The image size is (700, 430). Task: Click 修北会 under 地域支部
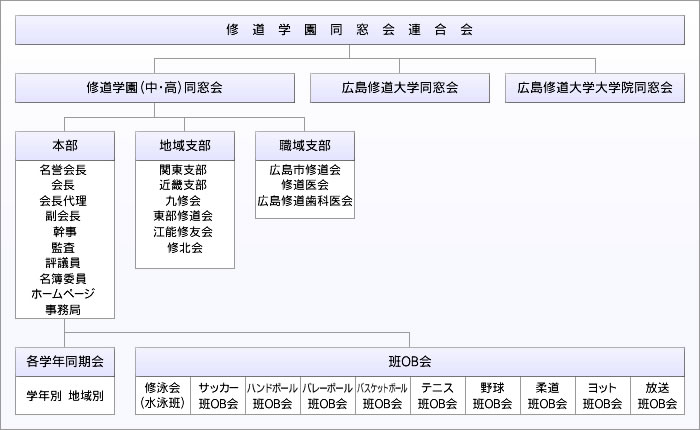[x=185, y=247]
